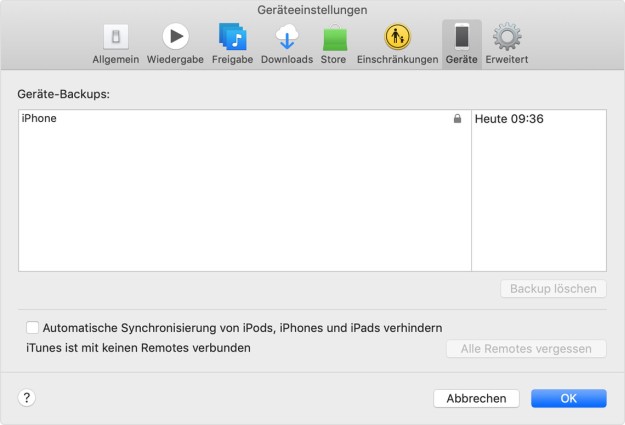Open the Freigabe sharing pane
This screenshot has width=625, height=425.
click(232, 44)
